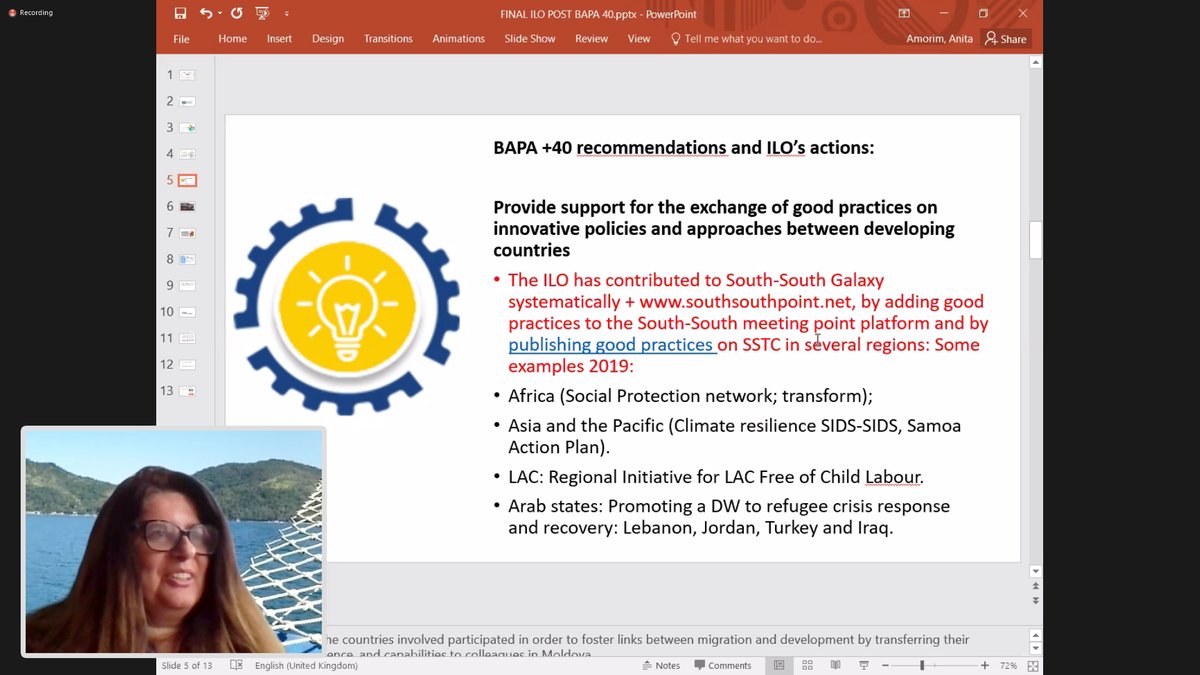Toggle the Notes pane button
This screenshot has height=675, width=1200.
tap(660, 665)
